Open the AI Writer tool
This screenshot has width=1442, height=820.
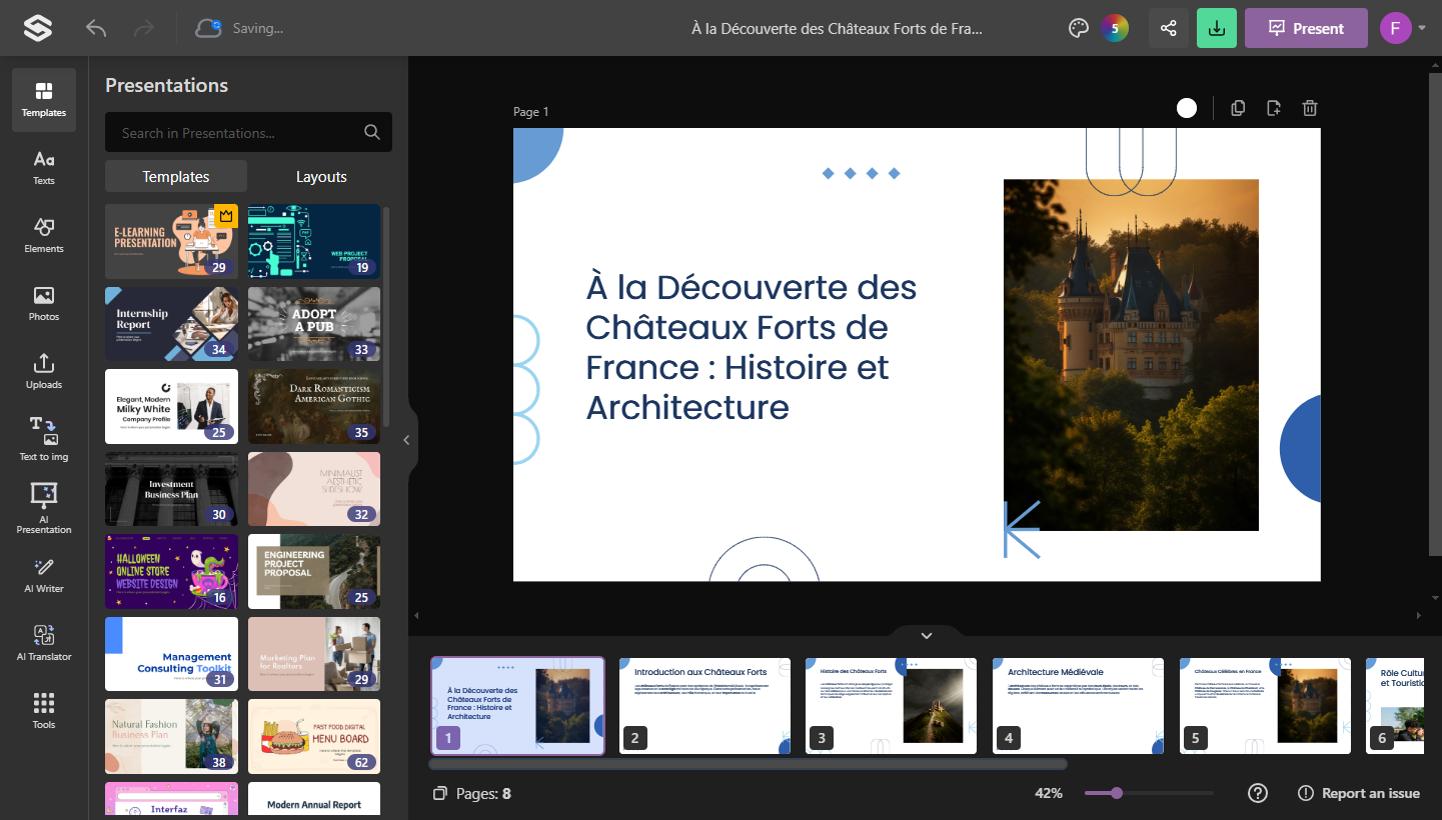pyautogui.click(x=43, y=575)
